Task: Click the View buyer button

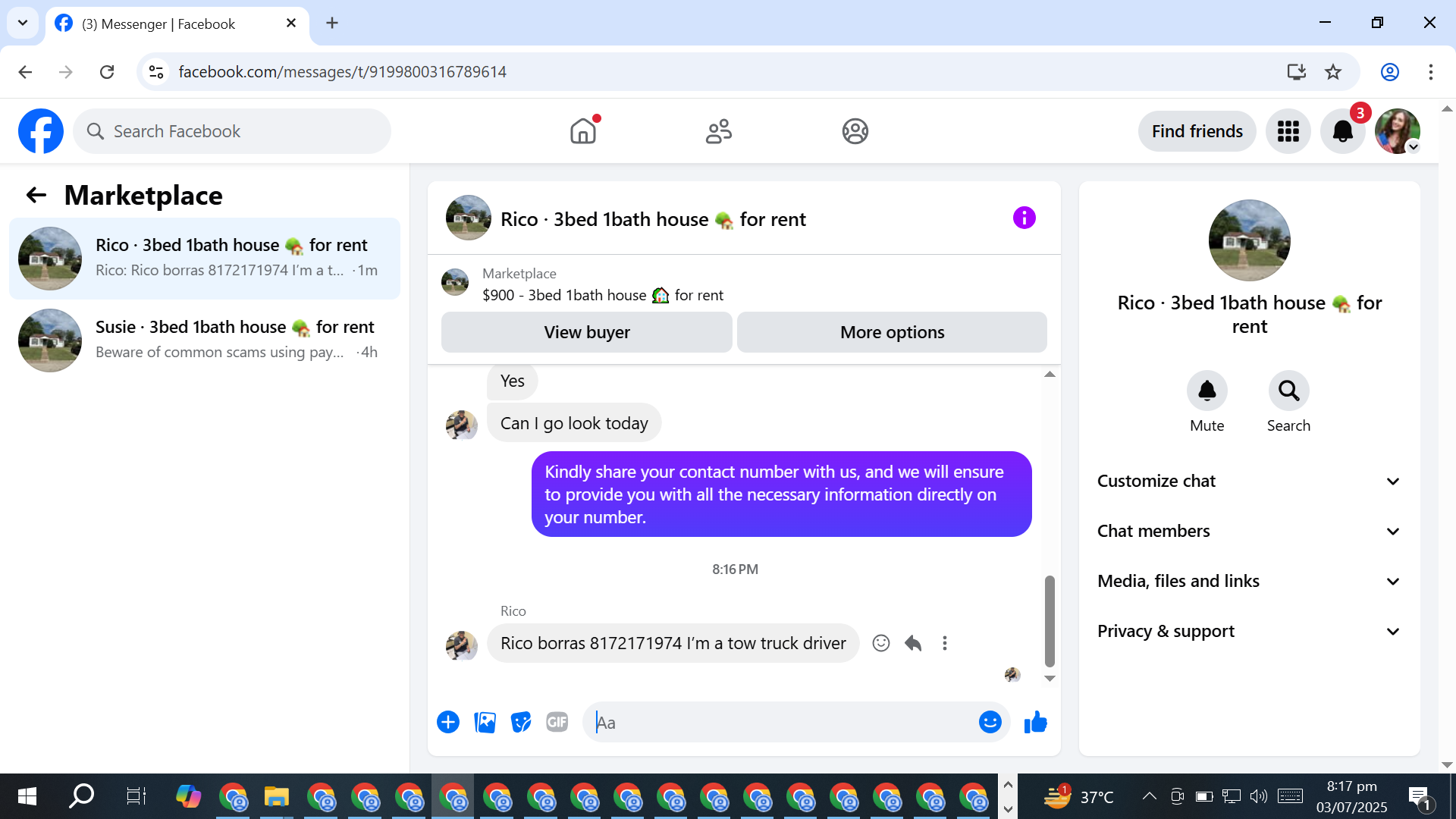Action: (x=586, y=332)
